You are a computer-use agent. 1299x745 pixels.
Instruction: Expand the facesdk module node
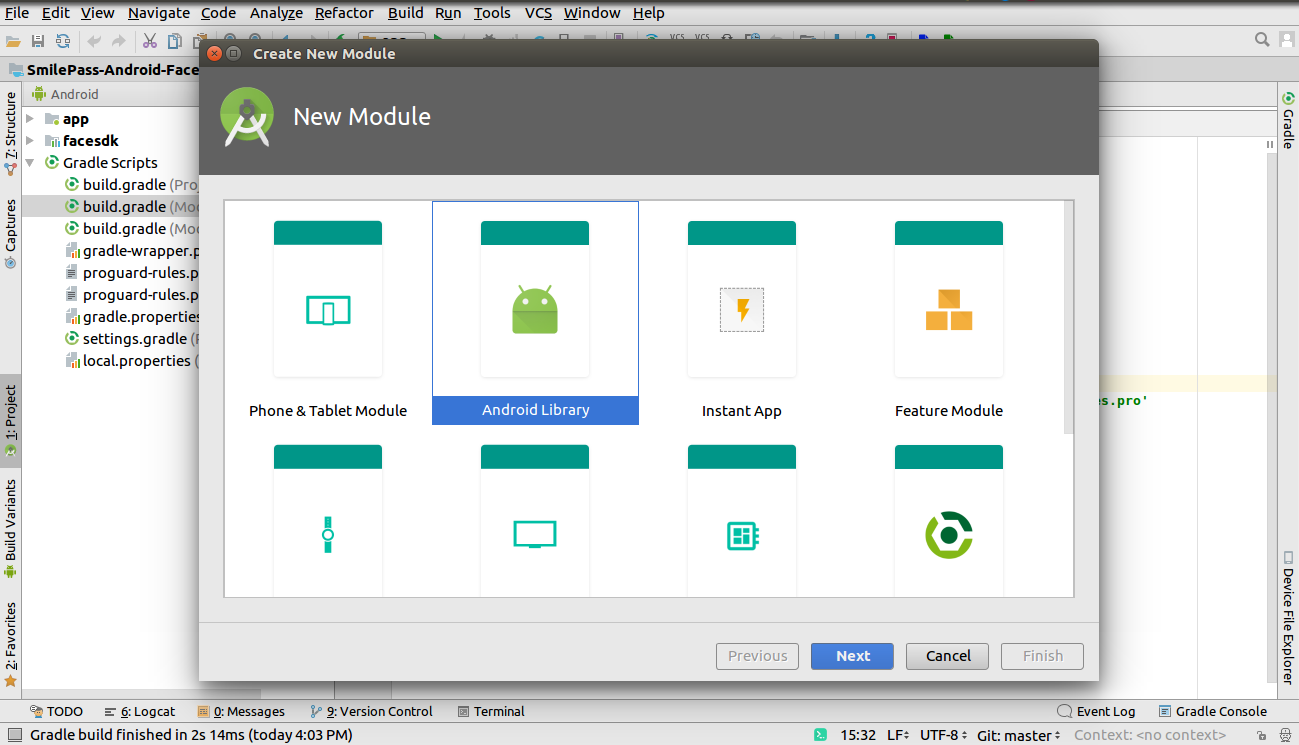coord(31,141)
